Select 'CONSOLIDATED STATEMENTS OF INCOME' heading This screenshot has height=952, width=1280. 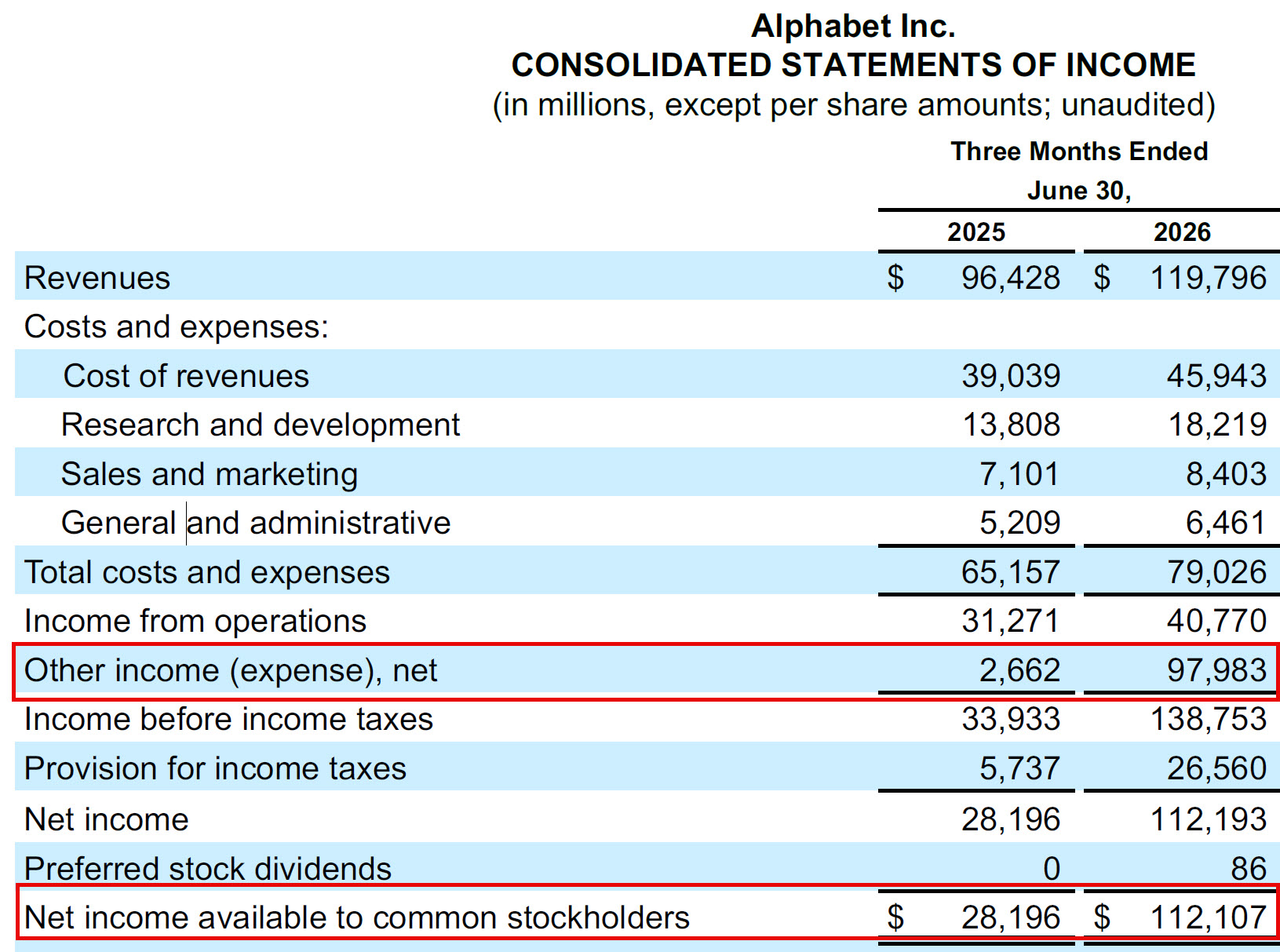pyautogui.click(x=853, y=65)
